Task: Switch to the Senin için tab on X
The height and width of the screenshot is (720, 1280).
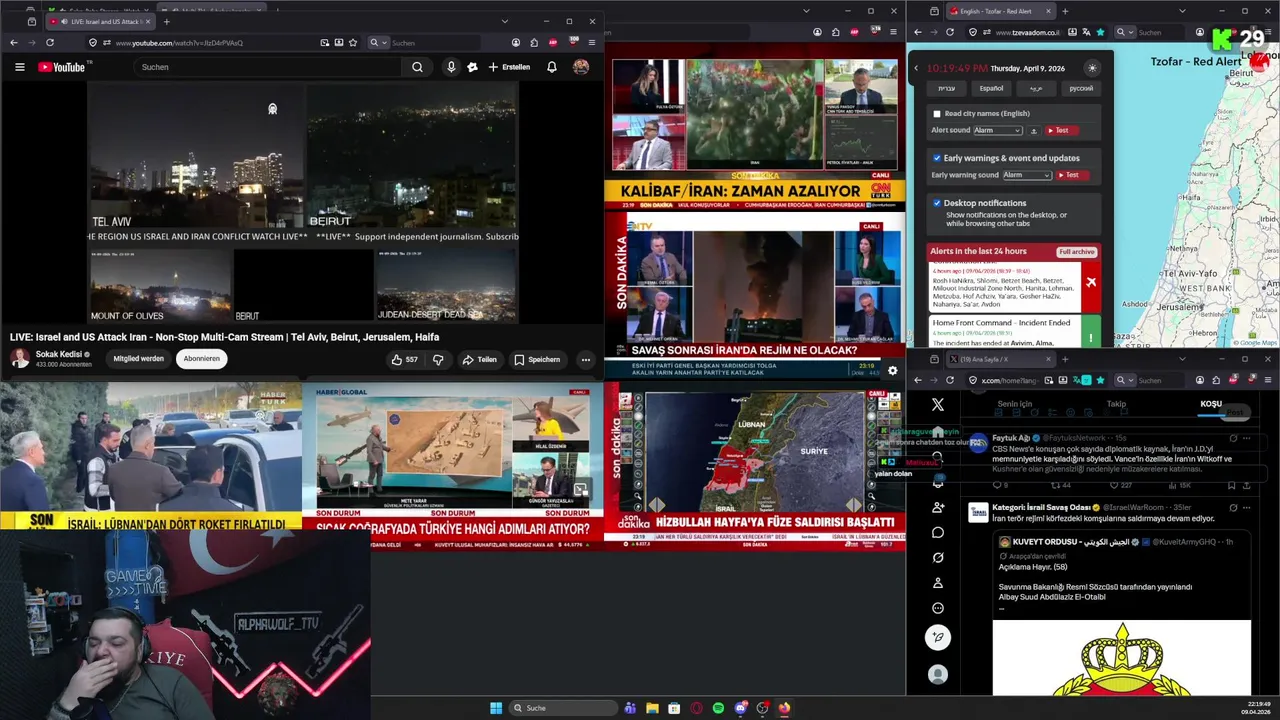Action: pyautogui.click(x=1015, y=404)
